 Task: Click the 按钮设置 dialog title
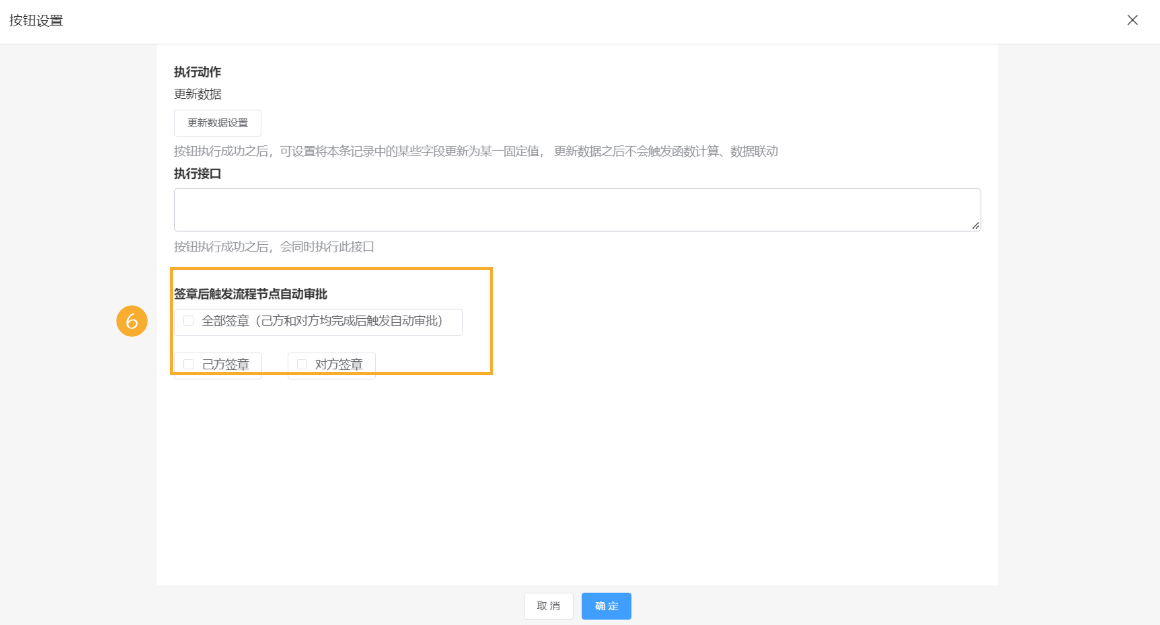point(38,19)
